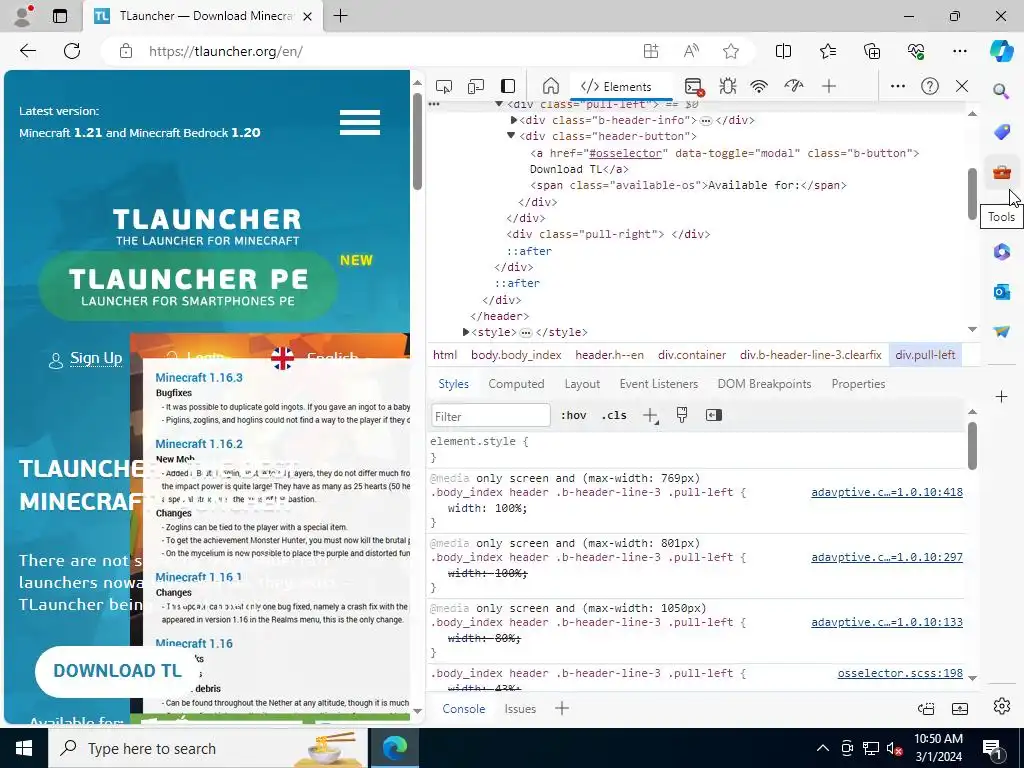
Task: Open website hamburger menu
Action: pyautogui.click(x=359, y=122)
